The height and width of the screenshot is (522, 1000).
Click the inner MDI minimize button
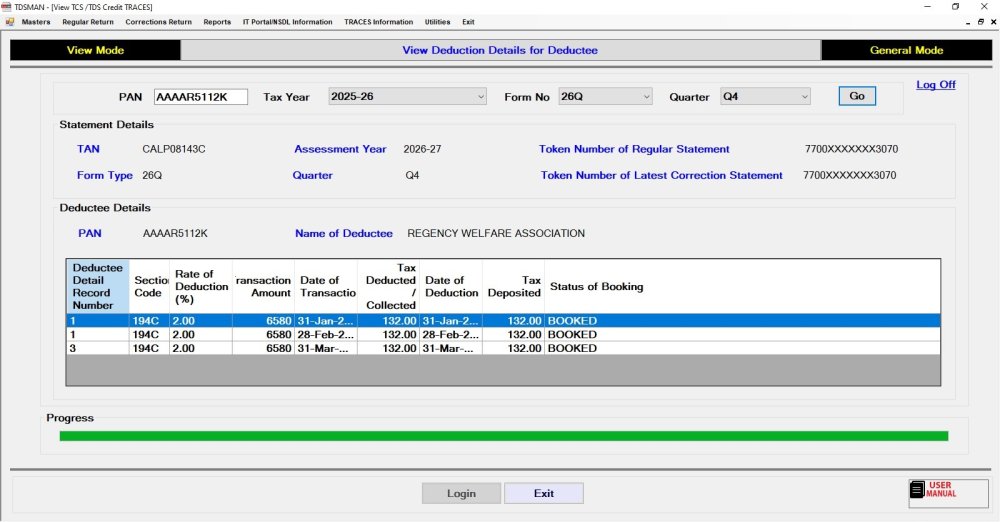click(x=969, y=22)
